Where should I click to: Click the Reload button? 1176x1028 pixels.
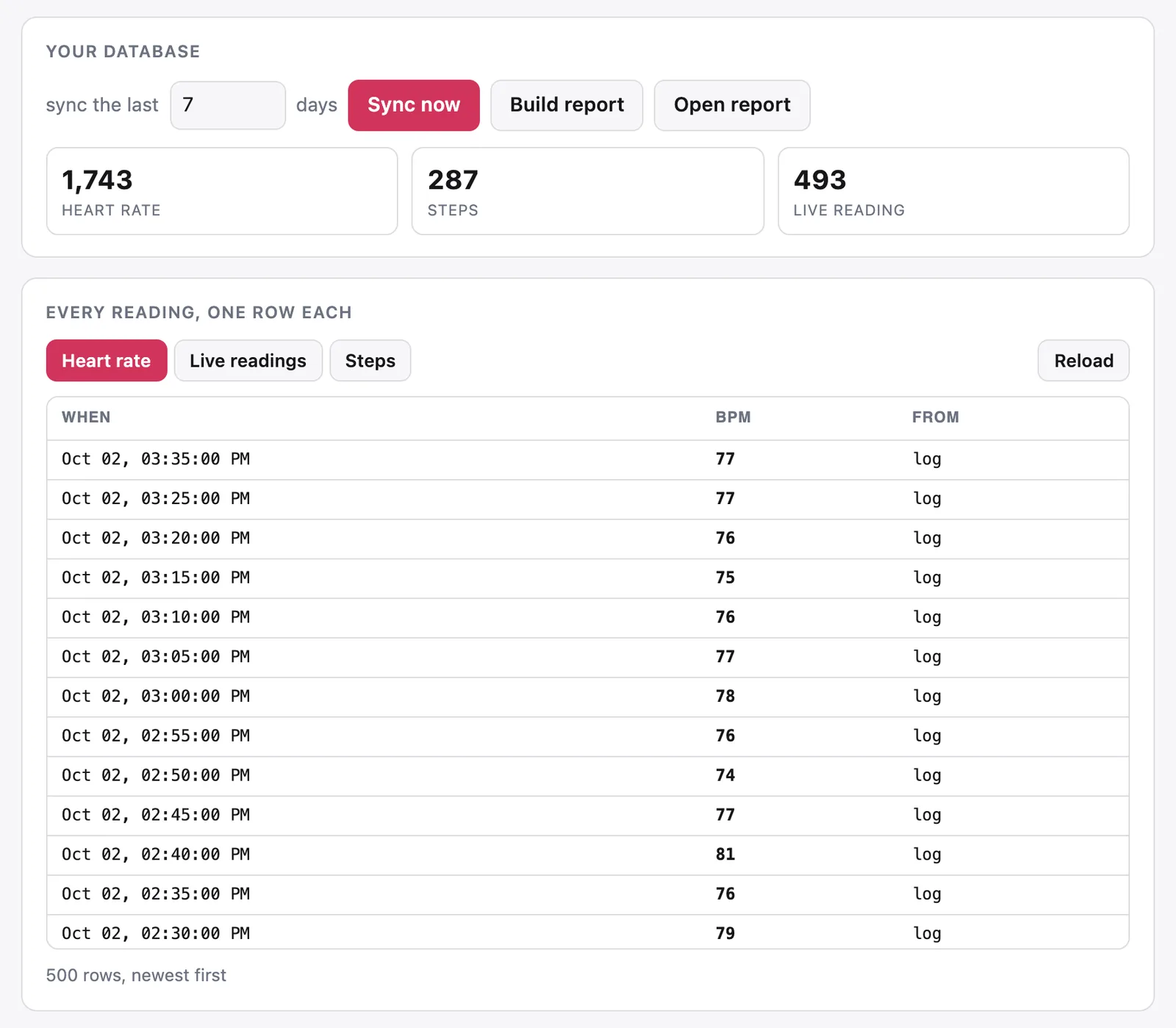(1083, 361)
